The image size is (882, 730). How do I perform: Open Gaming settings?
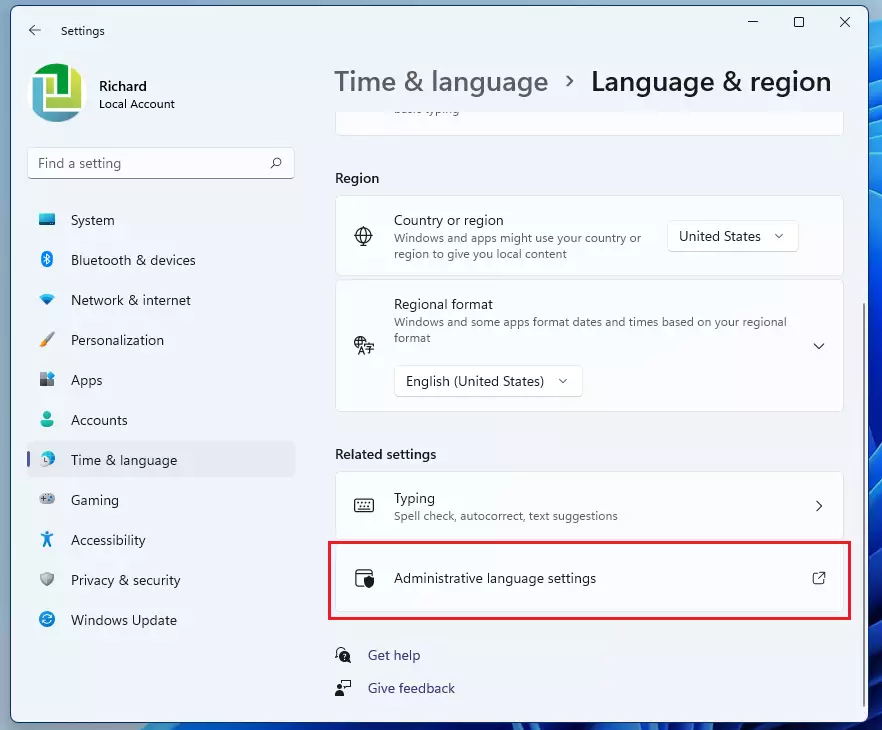pos(161,499)
